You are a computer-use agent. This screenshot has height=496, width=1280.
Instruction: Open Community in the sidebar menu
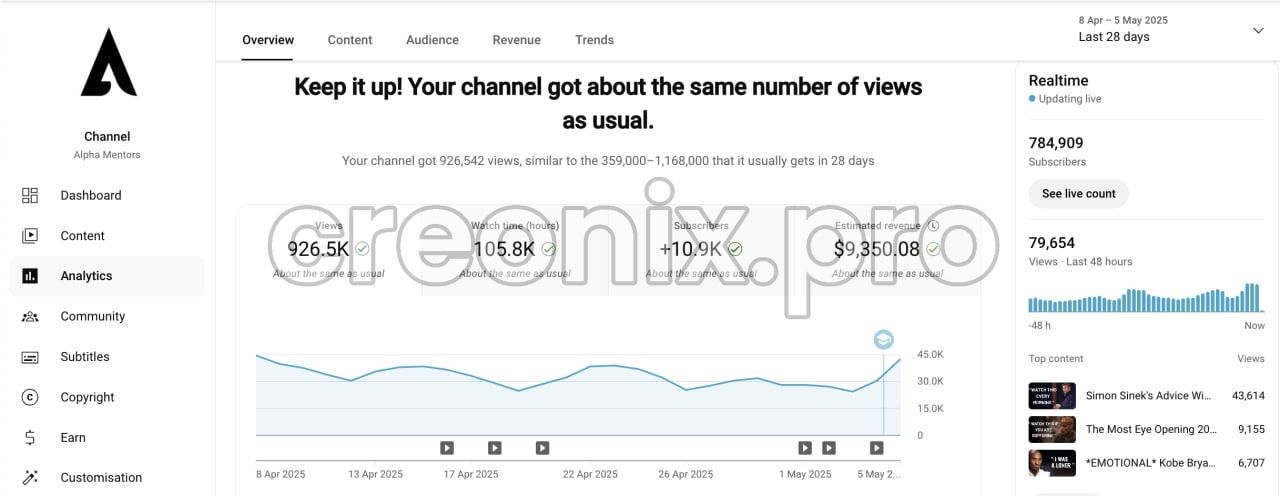coord(107,316)
